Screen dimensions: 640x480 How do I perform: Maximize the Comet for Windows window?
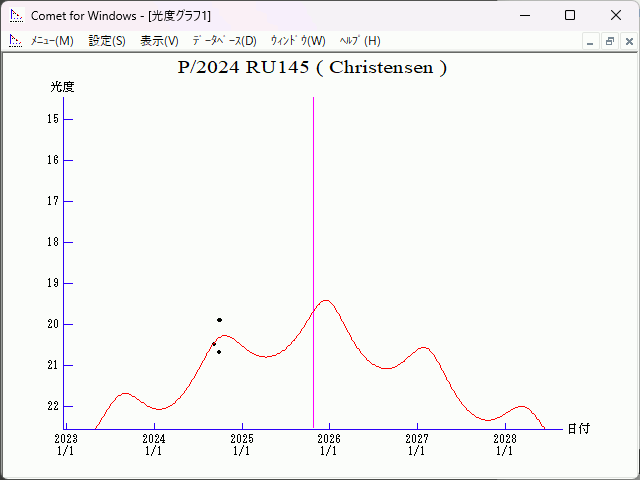pyautogui.click(x=570, y=15)
